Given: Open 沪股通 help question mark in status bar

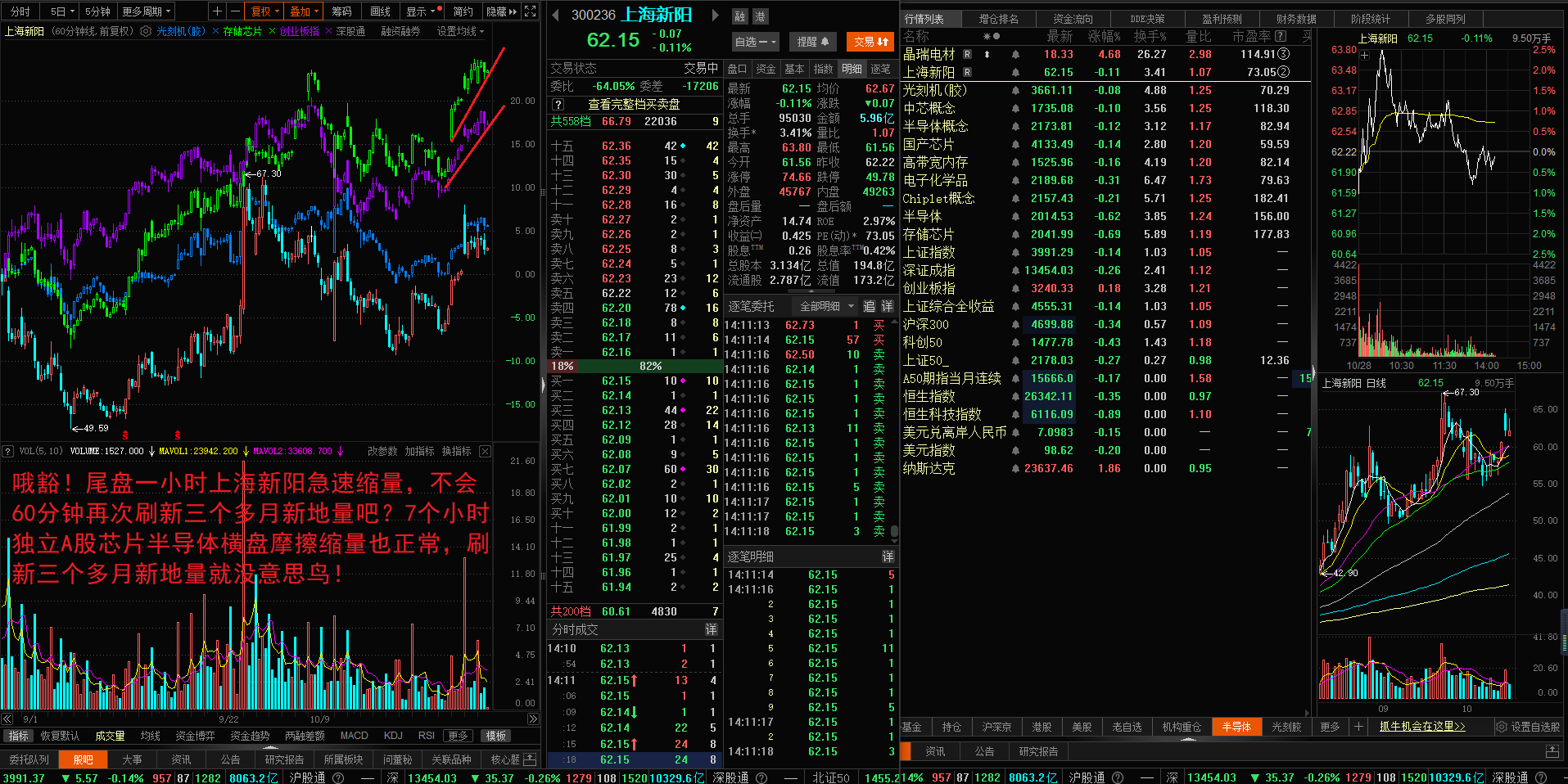Looking at the screenshot, I should [337, 777].
